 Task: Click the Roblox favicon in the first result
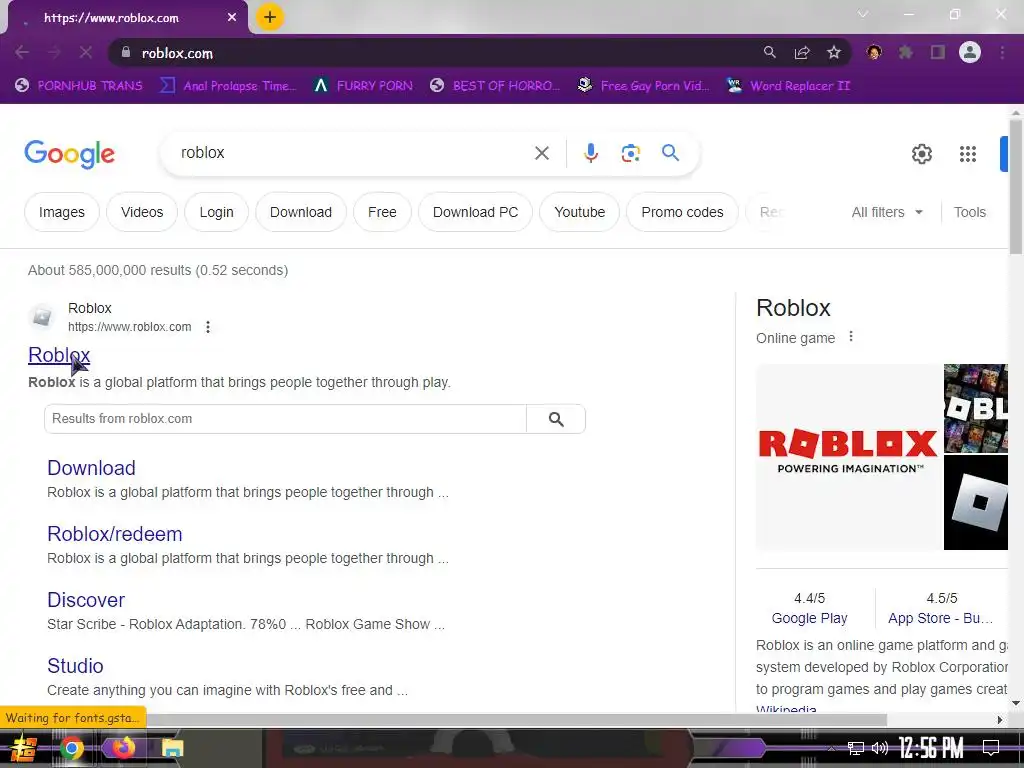pos(42,317)
